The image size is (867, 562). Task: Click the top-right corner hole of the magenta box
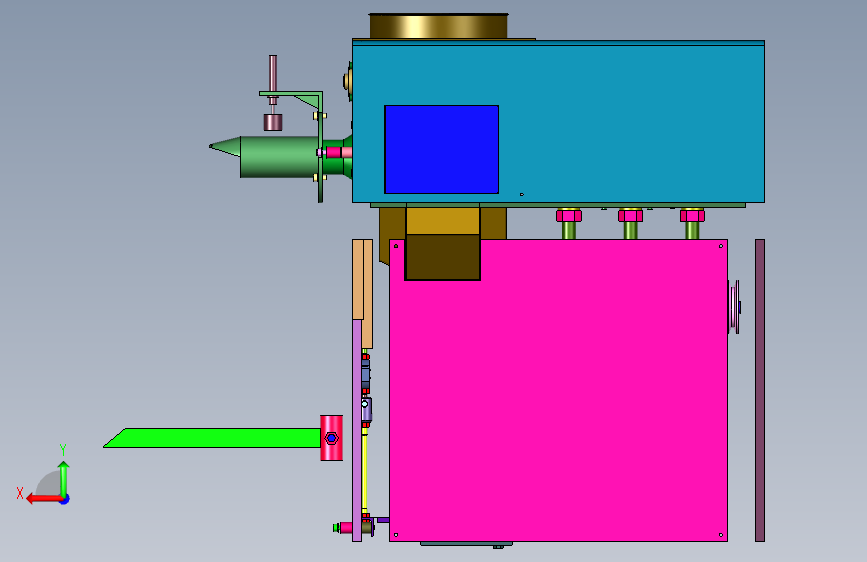pyautogui.click(x=720, y=246)
